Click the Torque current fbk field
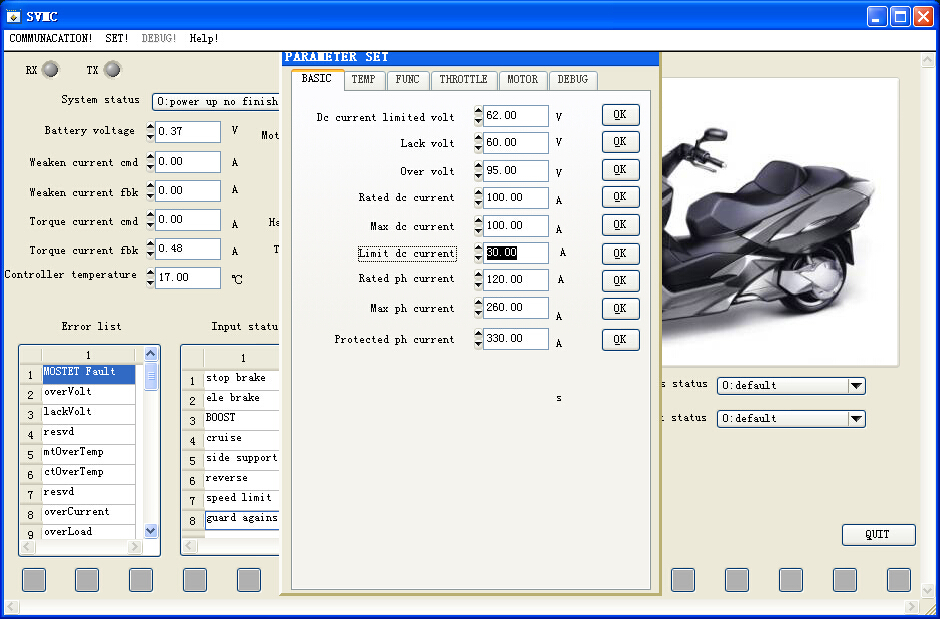Viewport: 940px width, 619px height. (188, 249)
